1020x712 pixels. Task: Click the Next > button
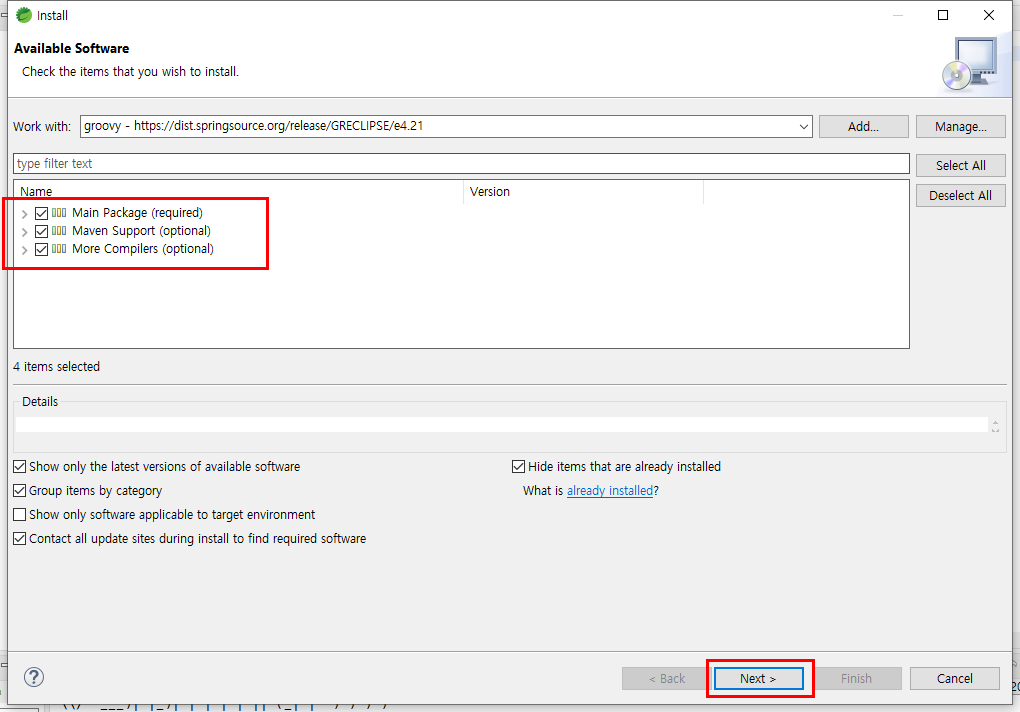click(758, 679)
